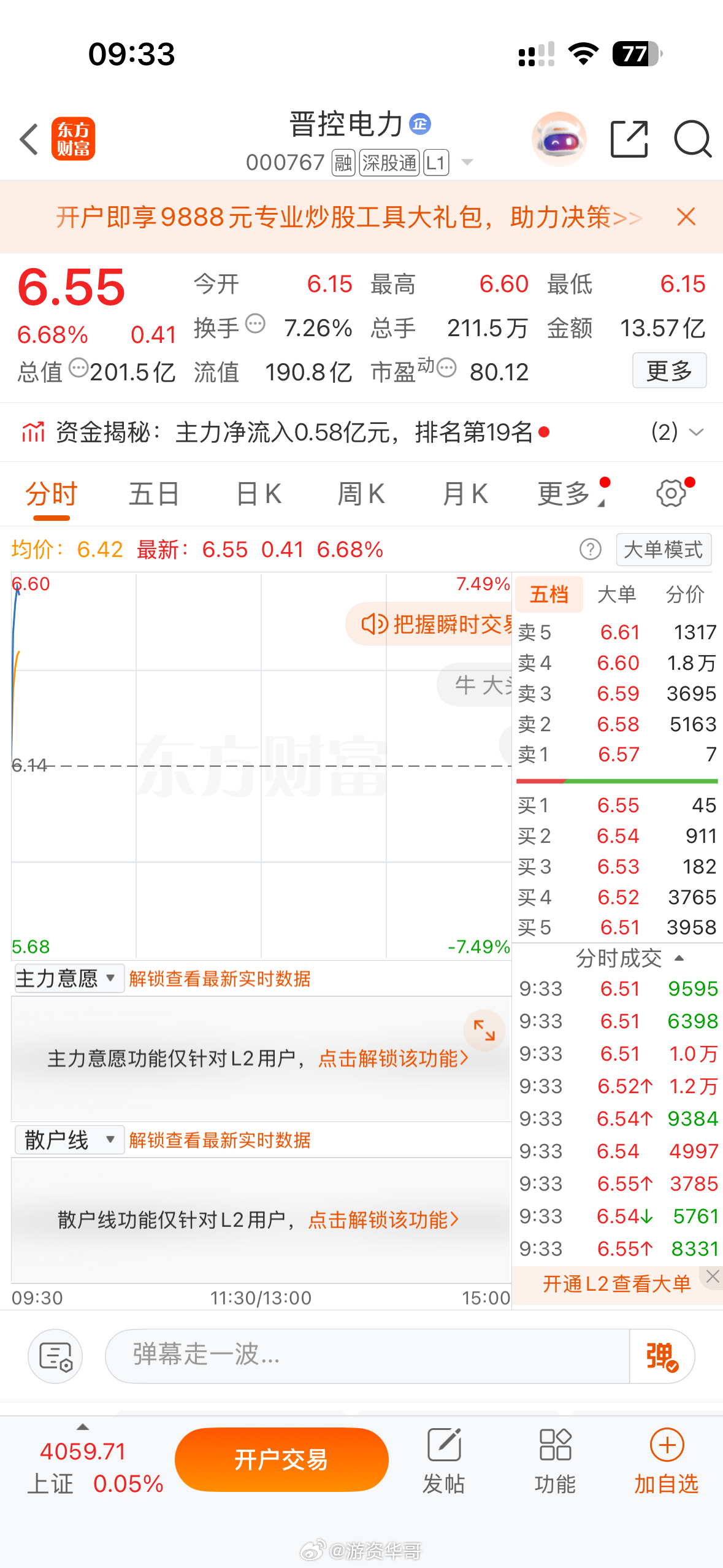Expand the 资金揭秘 (2) chevron
The width and height of the screenshot is (723, 1568).
(x=696, y=432)
